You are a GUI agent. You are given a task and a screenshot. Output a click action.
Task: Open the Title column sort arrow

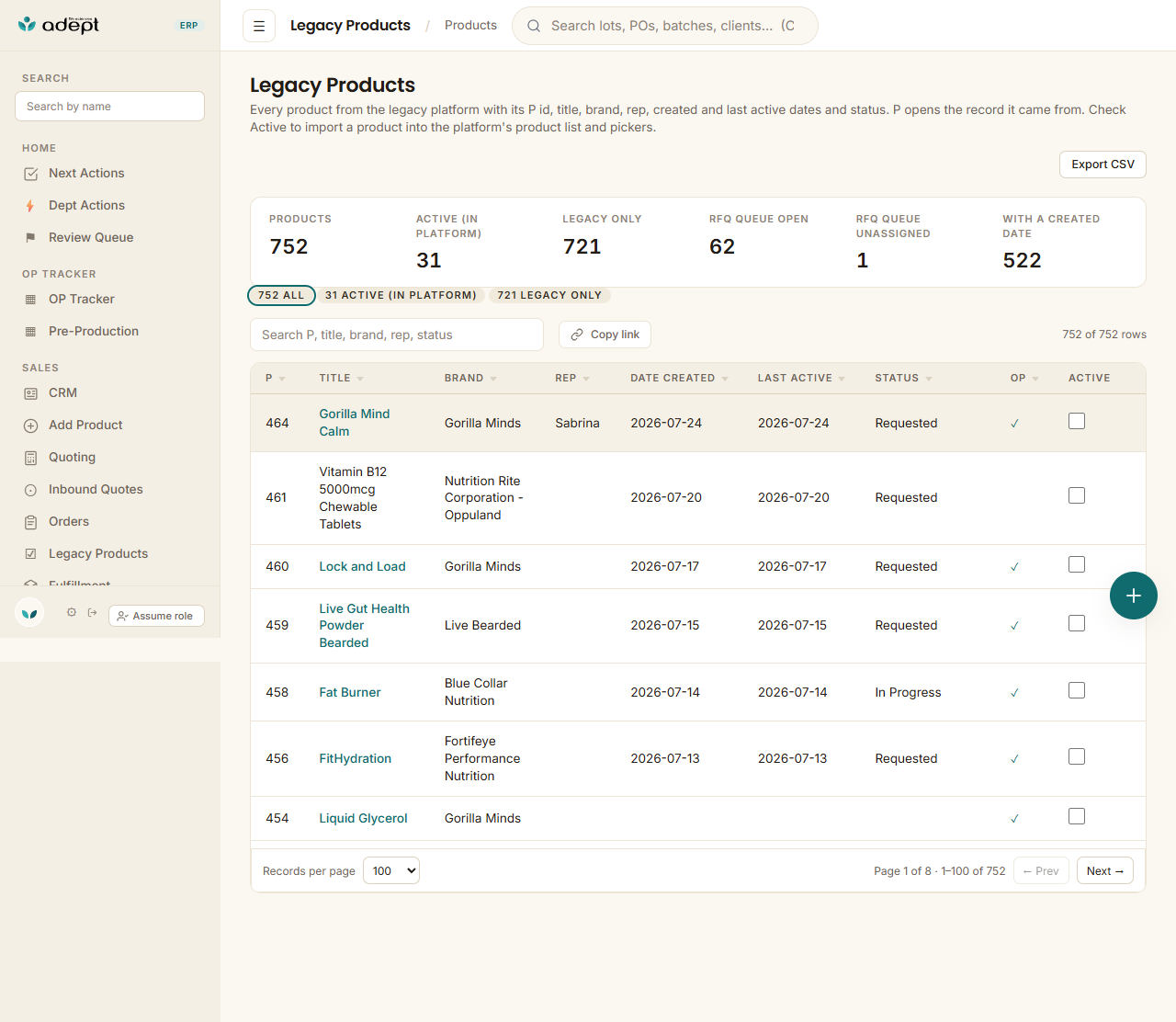click(x=360, y=379)
